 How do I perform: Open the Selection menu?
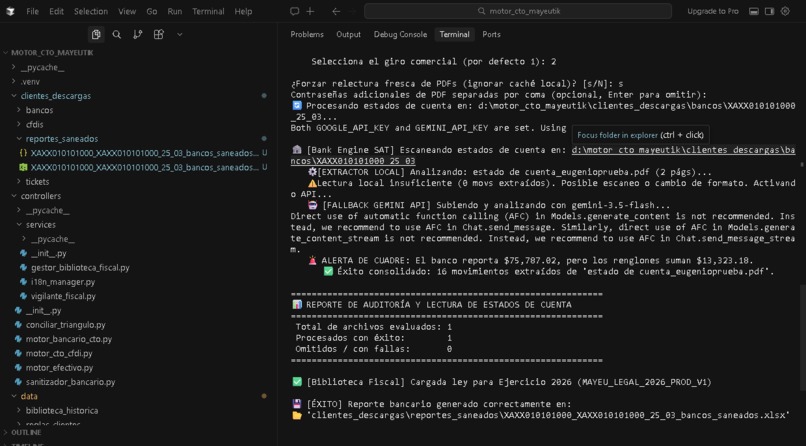90,11
